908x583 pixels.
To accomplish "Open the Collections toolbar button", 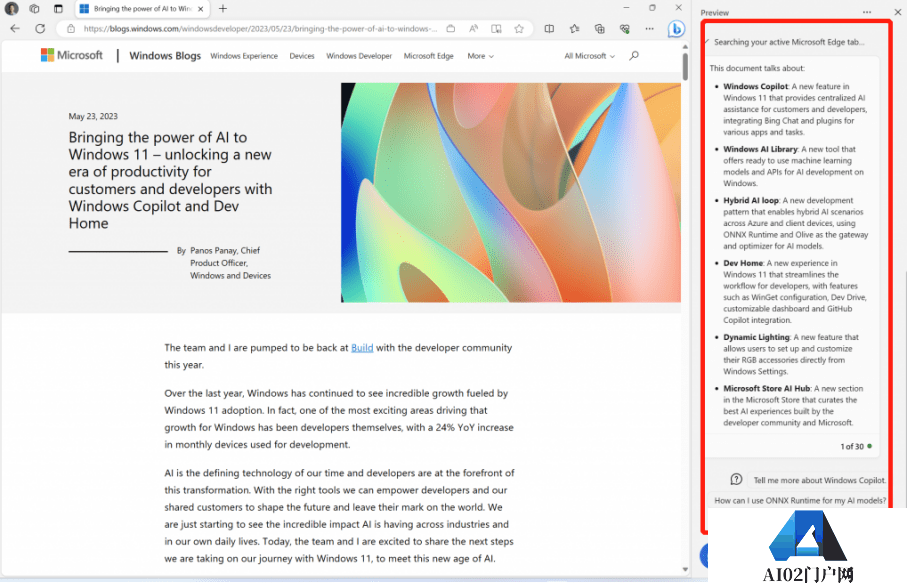I will point(599,28).
